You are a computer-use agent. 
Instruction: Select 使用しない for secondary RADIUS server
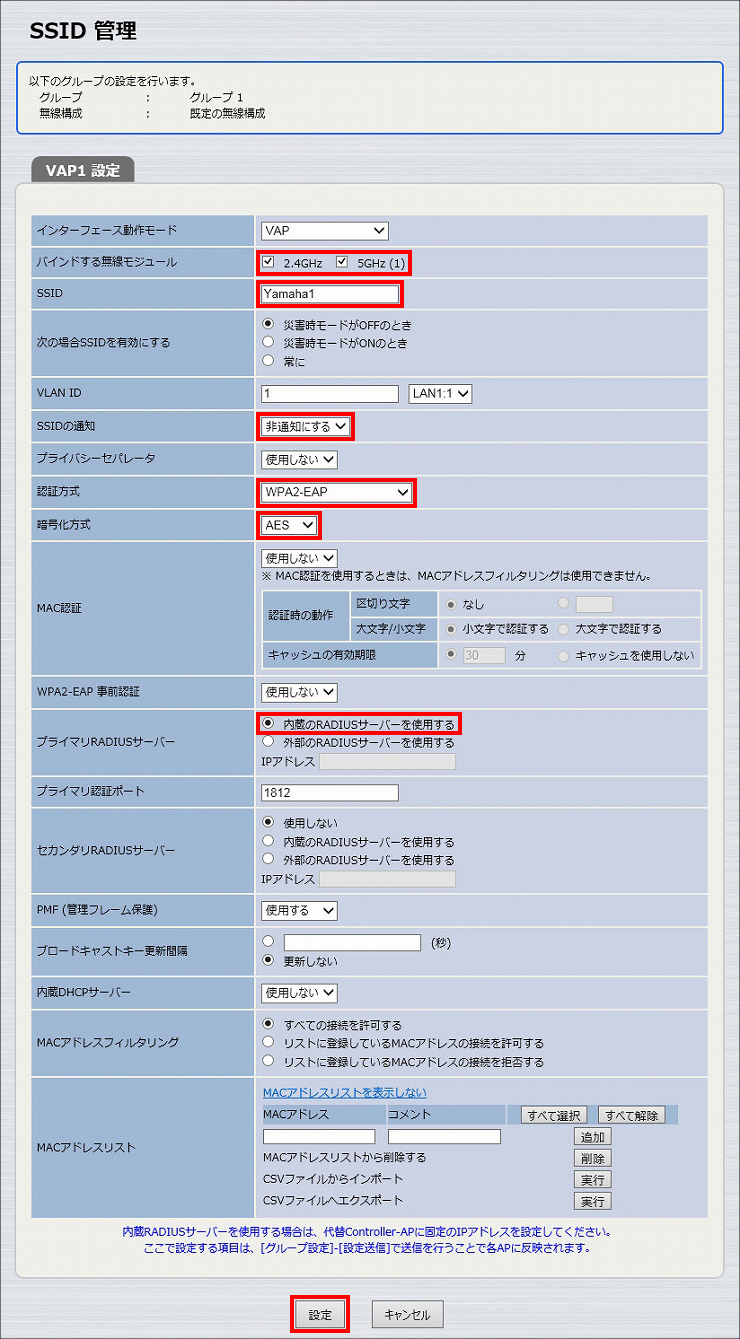click(x=268, y=822)
